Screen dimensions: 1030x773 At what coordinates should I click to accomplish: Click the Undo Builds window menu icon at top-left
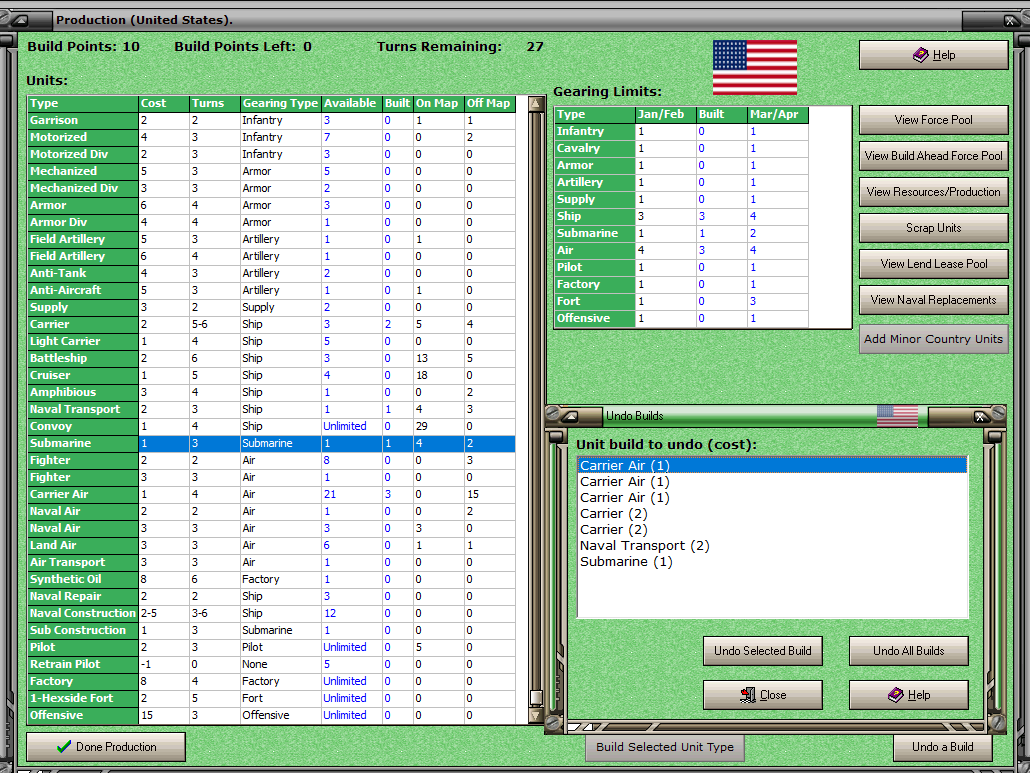570,416
